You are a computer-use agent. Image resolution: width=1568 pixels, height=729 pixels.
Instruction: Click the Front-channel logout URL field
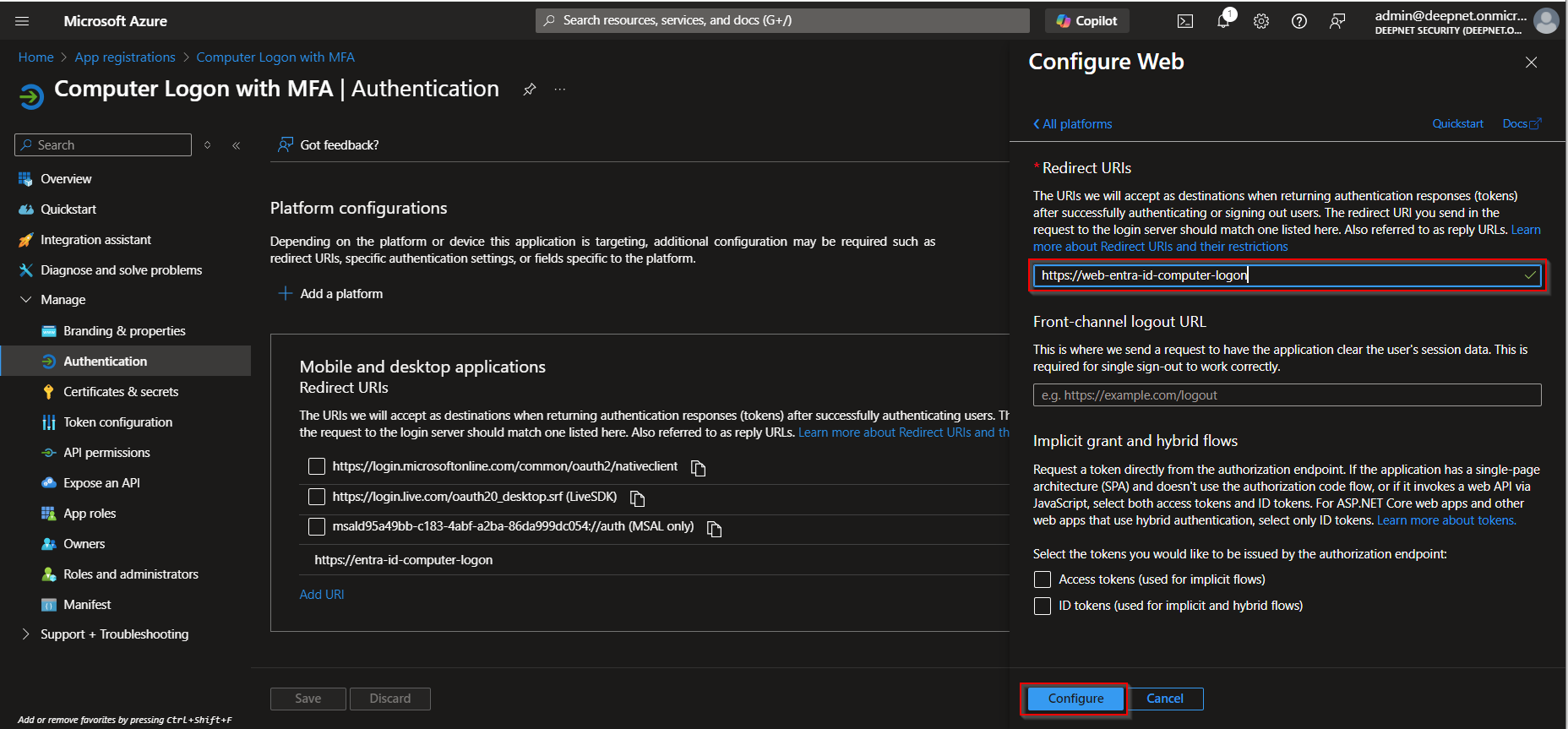(x=1287, y=395)
